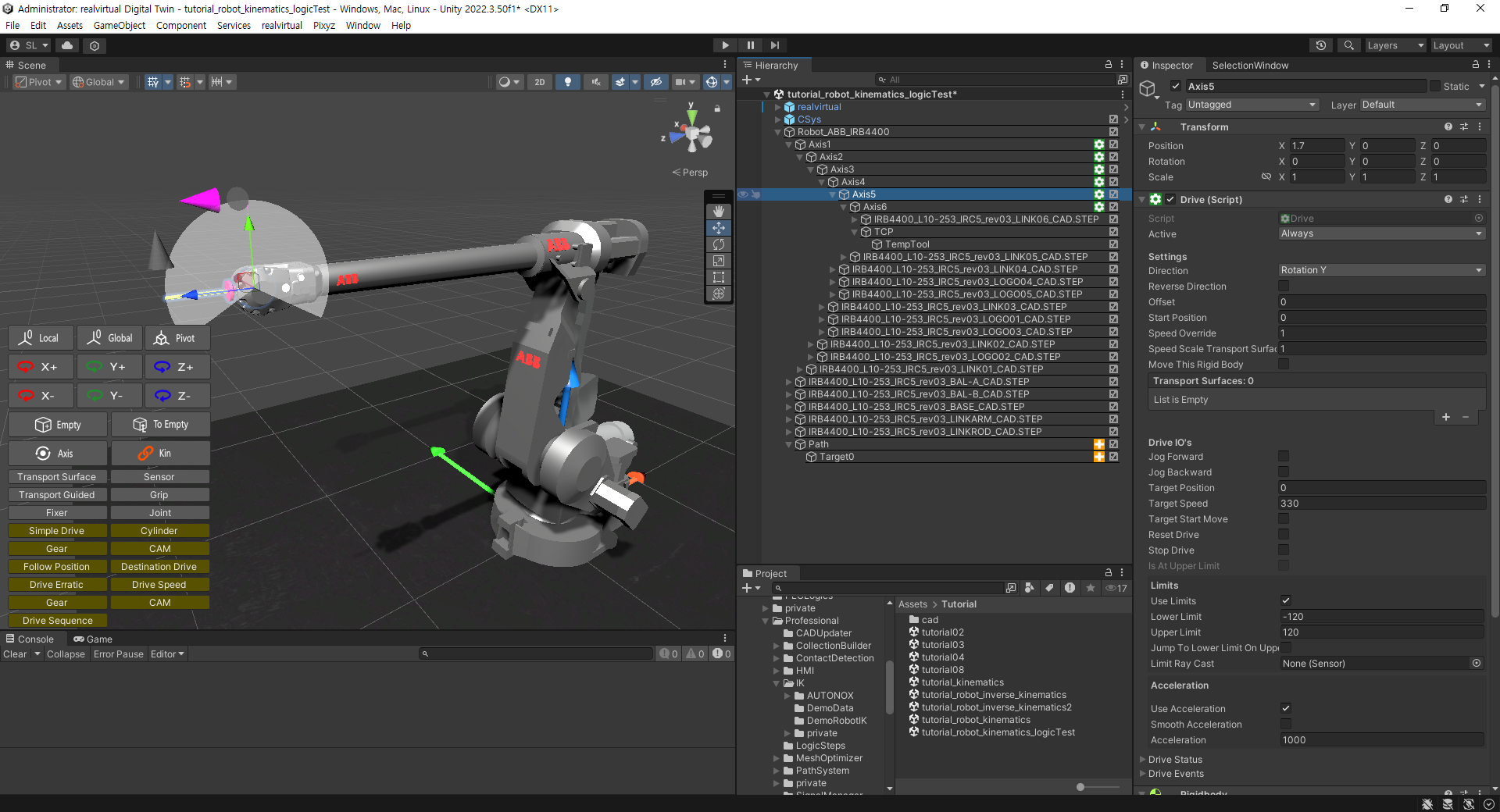The image size is (1500, 812).
Task: Click the Scene gizmos globe icon
Action: tap(711, 82)
